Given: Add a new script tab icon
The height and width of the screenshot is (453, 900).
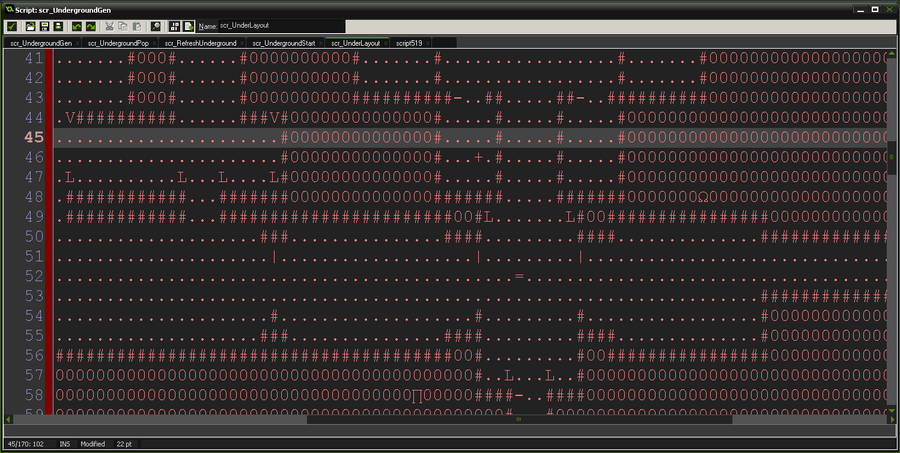Looking at the screenshot, I should [x=188, y=26].
